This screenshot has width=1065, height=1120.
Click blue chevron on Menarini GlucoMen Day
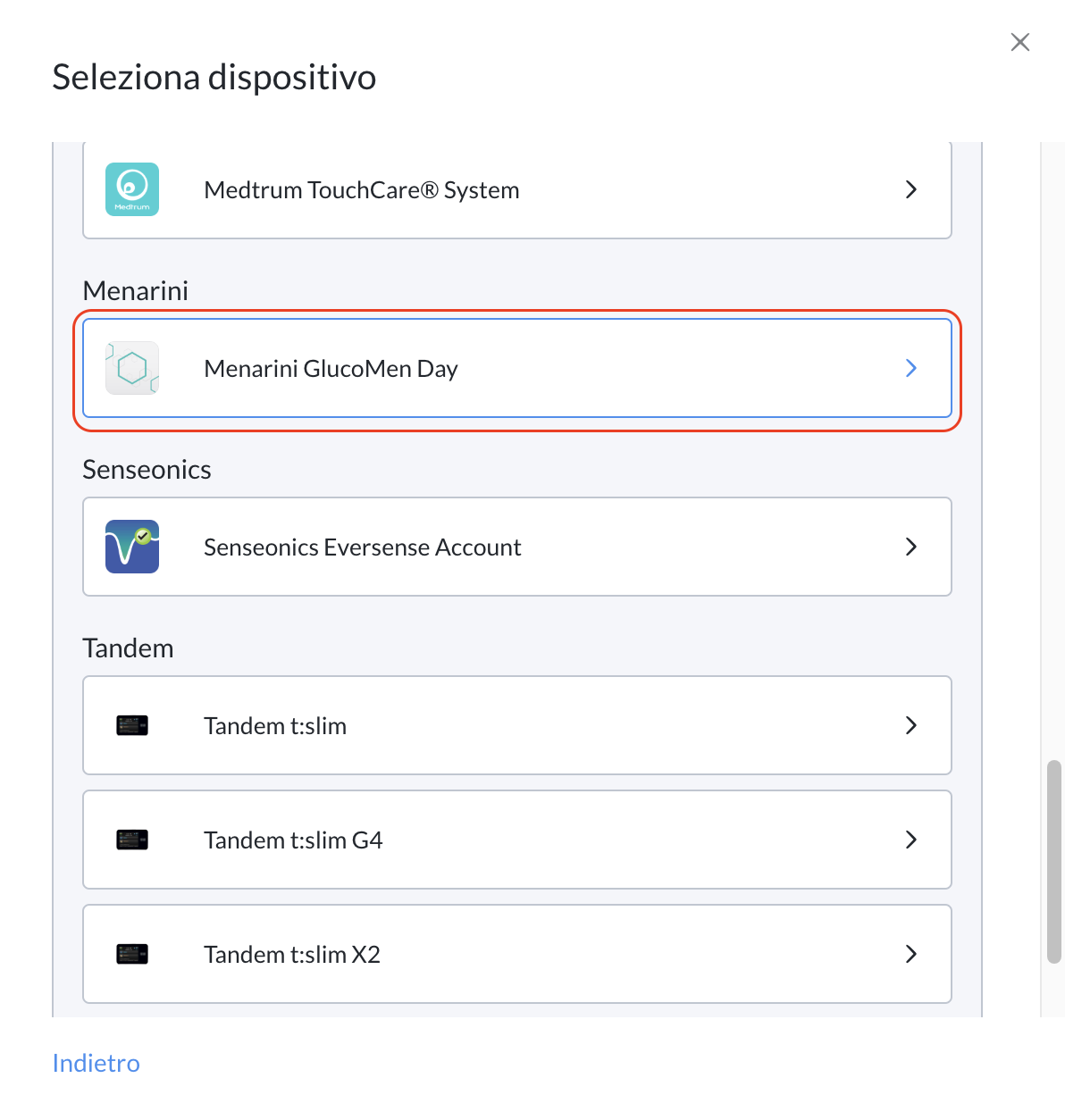(911, 368)
